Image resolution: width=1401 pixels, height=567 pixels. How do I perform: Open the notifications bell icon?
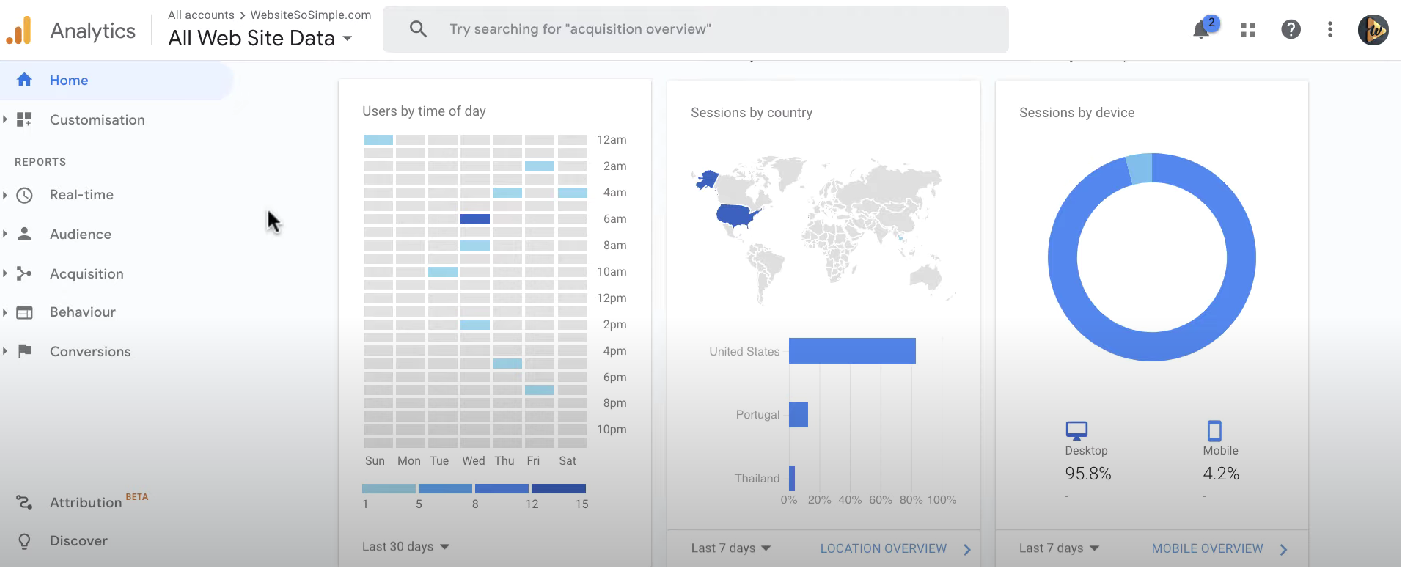click(1201, 30)
